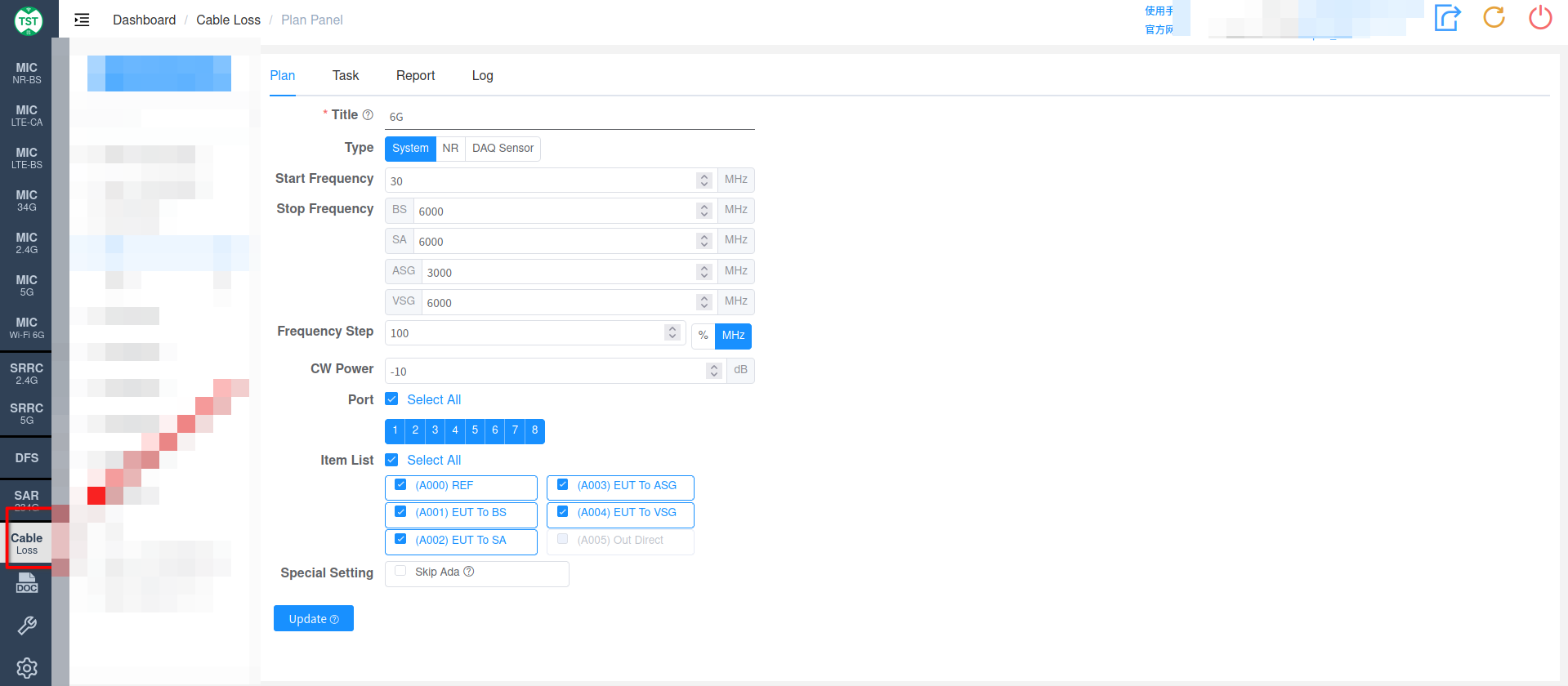Click the red power logout icon
This screenshot has height=686, width=1568.
(x=1540, y=17)
